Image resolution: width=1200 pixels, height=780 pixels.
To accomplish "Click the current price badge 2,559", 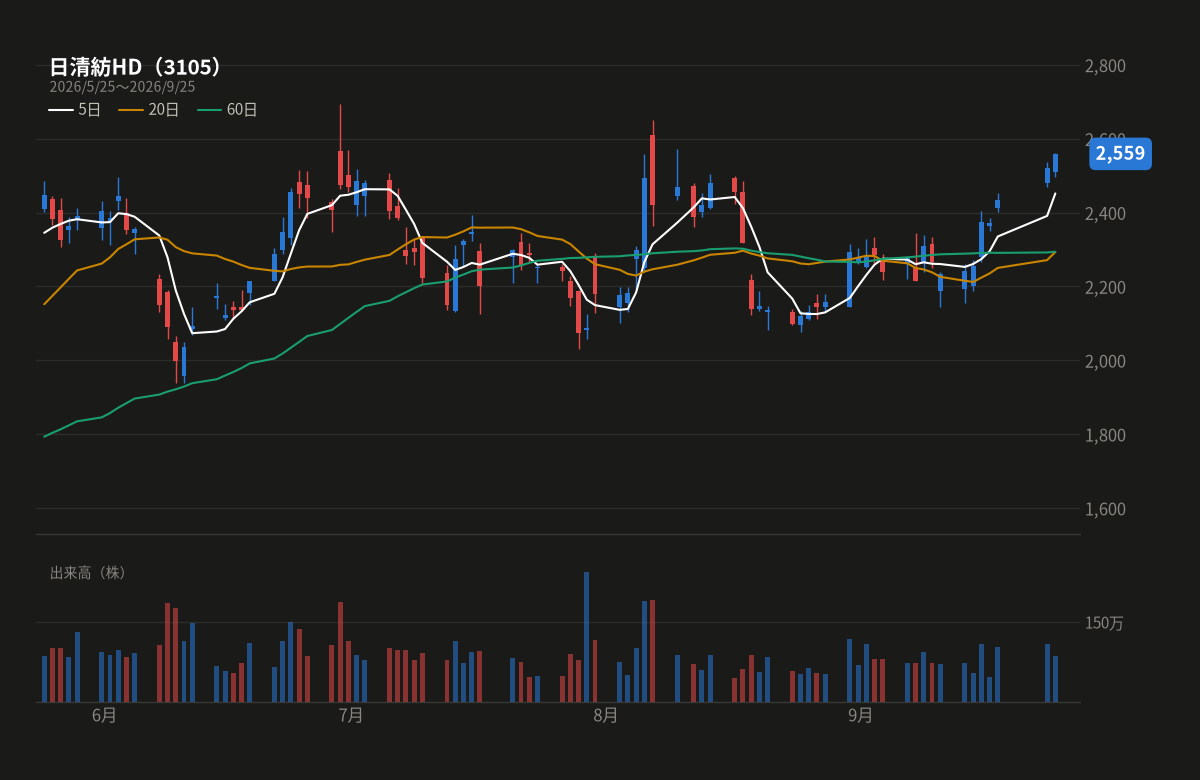I will coord(1120,153).
